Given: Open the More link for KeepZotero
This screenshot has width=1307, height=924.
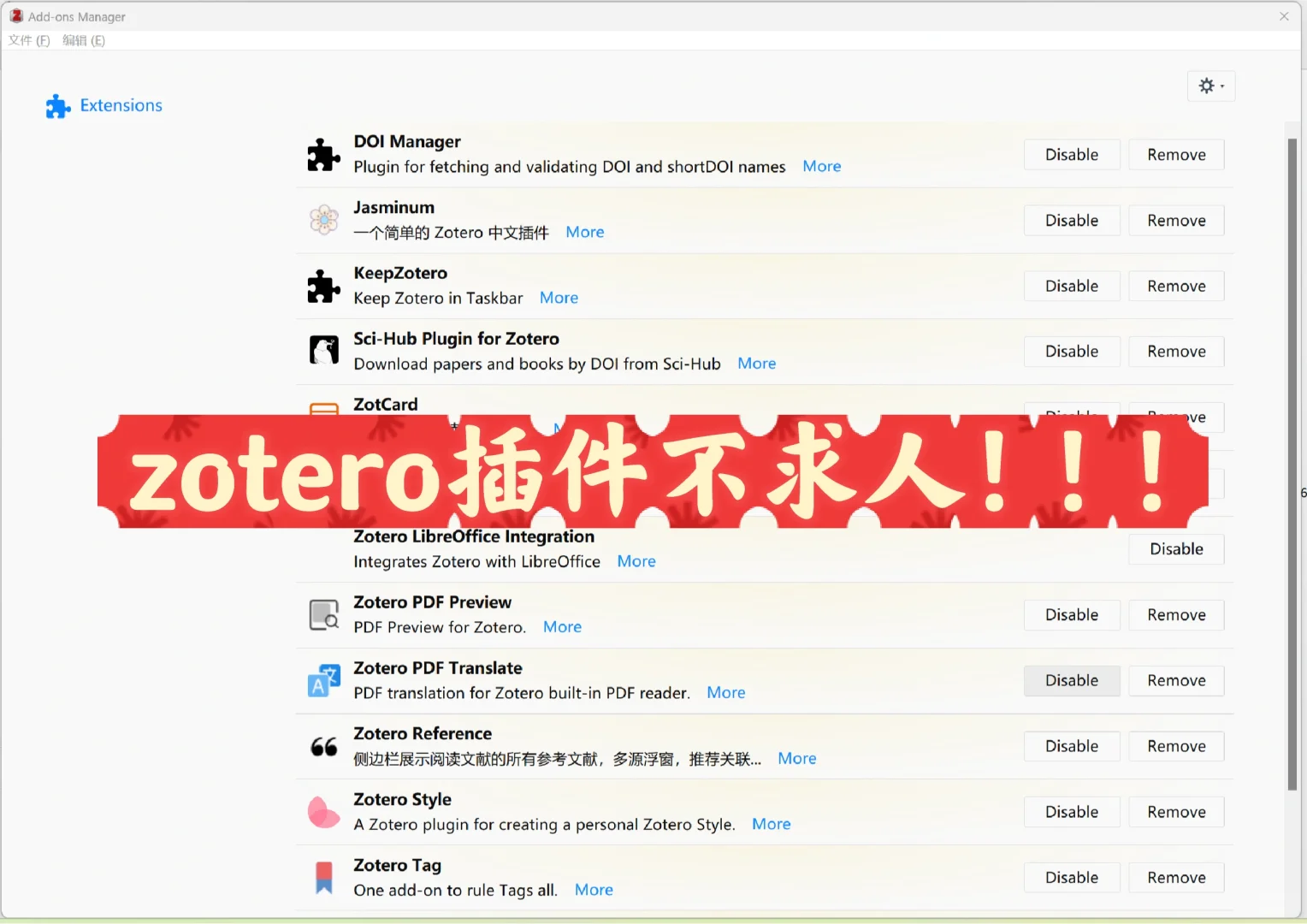Looking at the screenshot, I should (x=558, y=297).
